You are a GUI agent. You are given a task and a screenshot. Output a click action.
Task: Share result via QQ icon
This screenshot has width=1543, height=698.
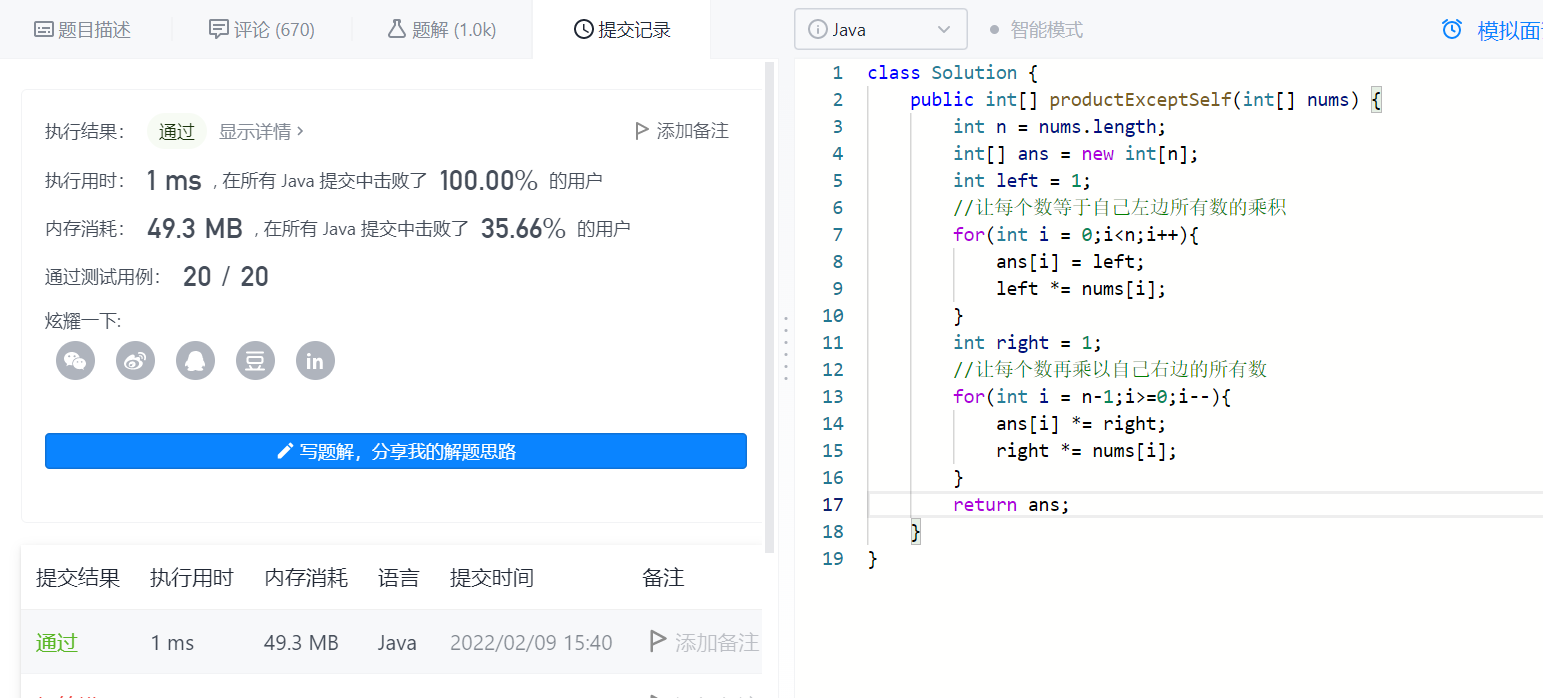coord(195,361)
